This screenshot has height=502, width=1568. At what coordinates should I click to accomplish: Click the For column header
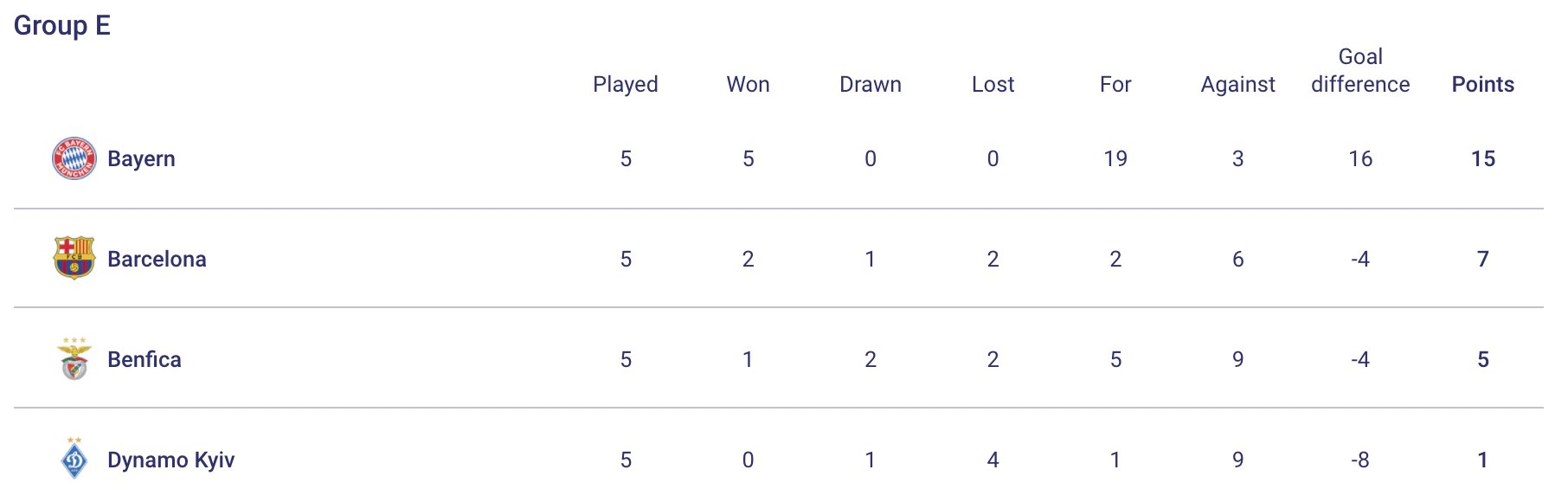1115,85
